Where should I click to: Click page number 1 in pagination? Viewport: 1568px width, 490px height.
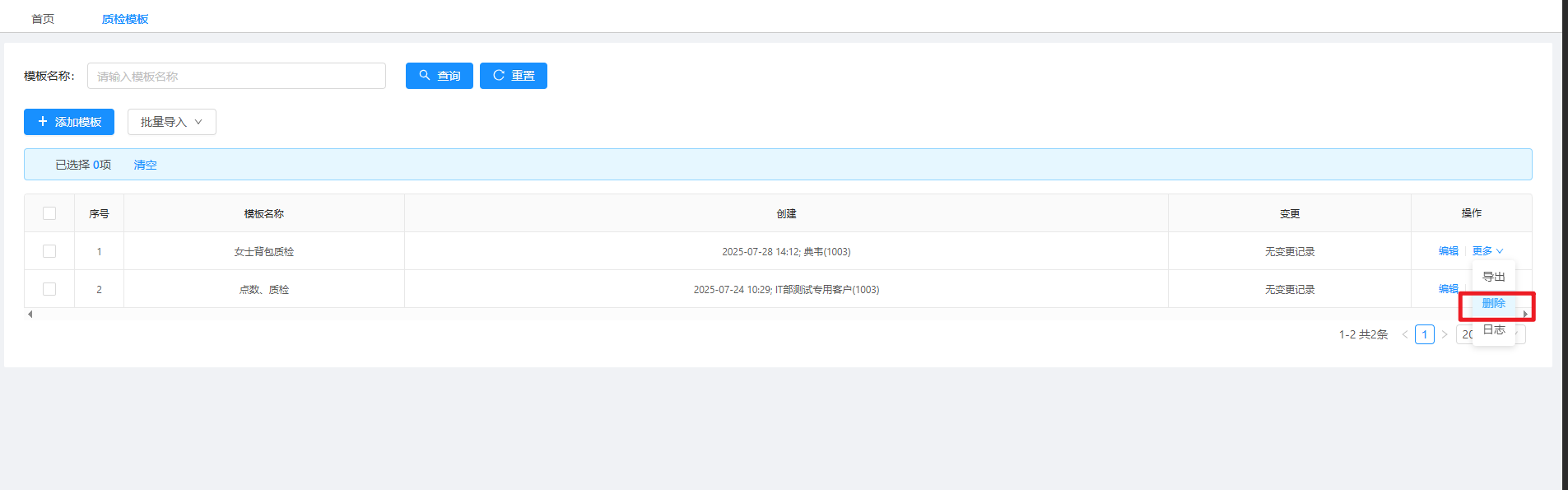tap(1424, 334)
